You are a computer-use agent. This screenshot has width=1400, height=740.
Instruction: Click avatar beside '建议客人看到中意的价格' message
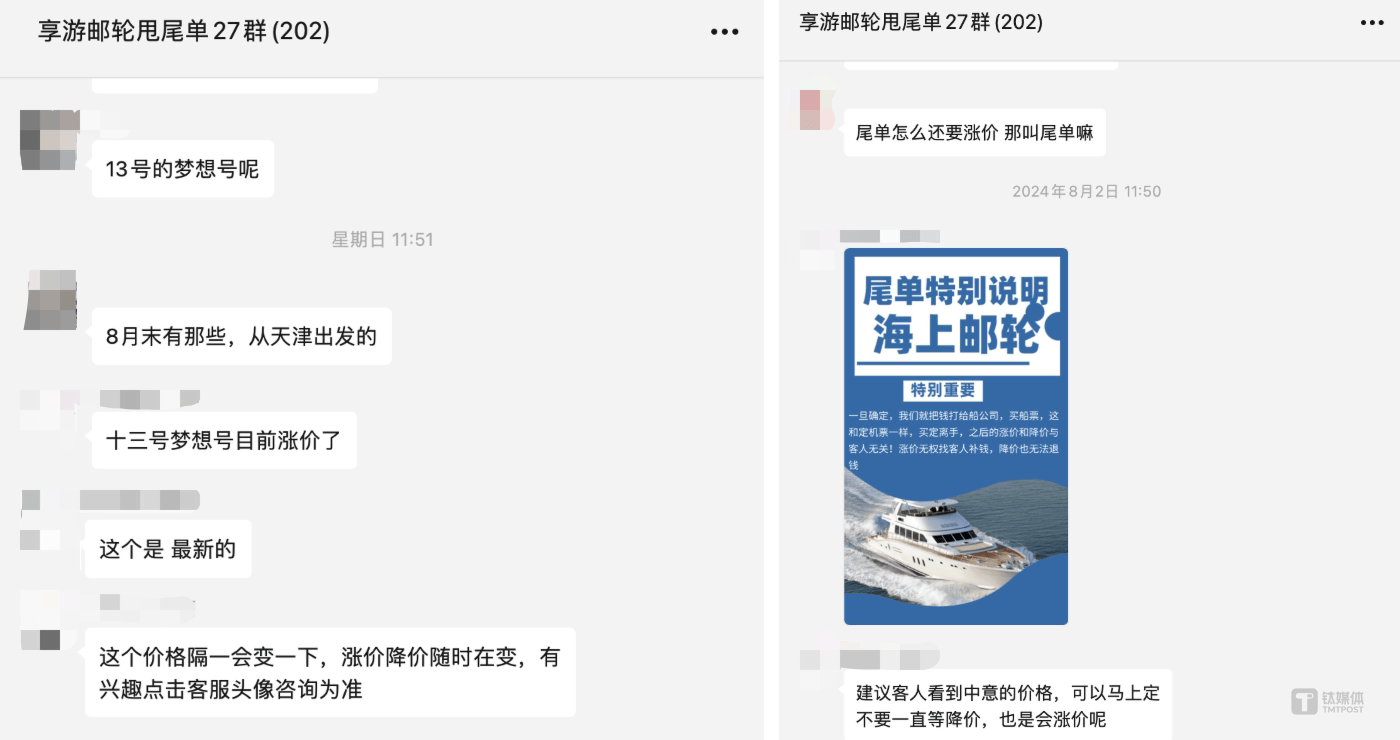point(817,660)
